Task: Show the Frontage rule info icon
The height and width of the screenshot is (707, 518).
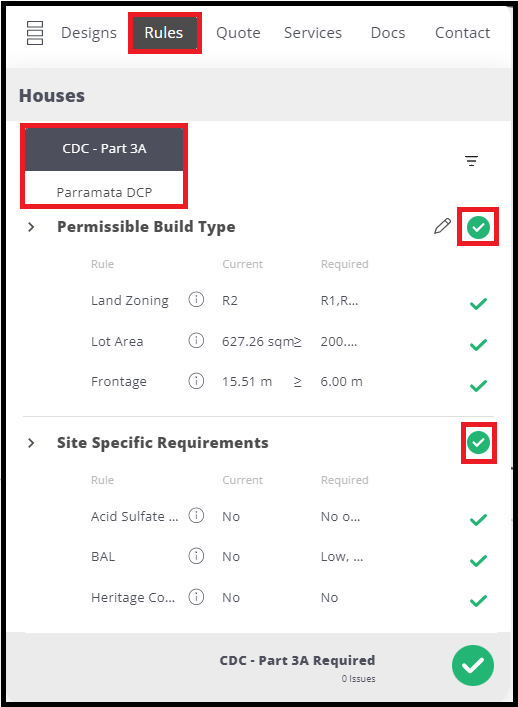Action: [x=196, y=381]
